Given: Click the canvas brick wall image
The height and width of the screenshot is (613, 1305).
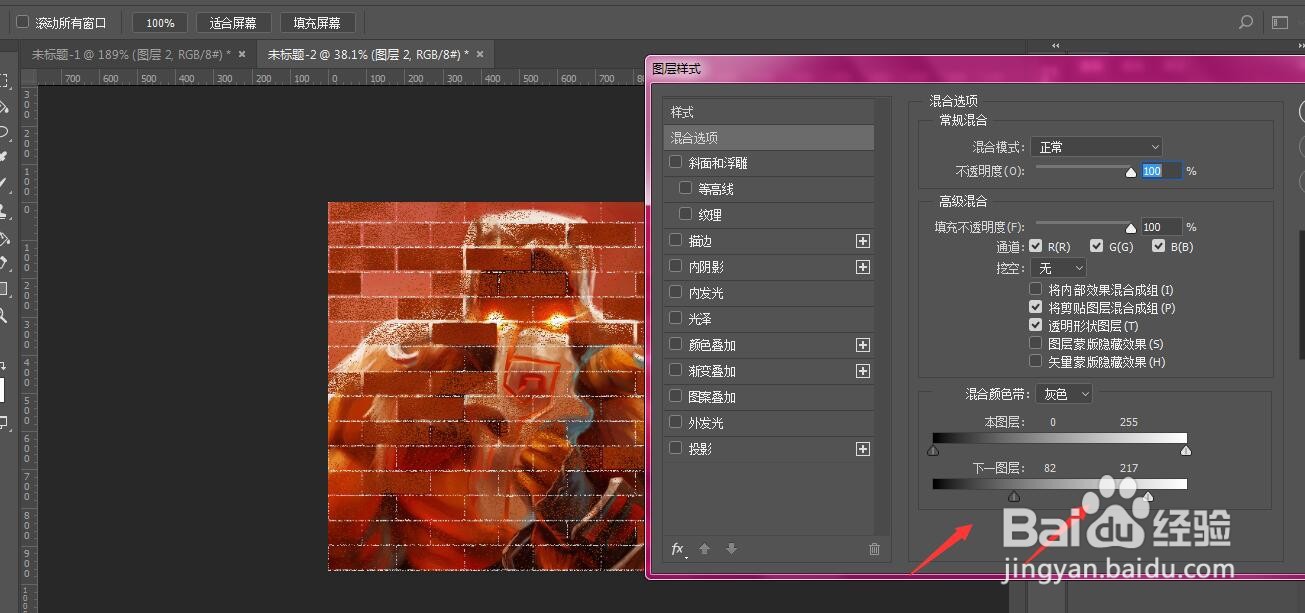Looking at the screenshot, I should coord(486,386).
